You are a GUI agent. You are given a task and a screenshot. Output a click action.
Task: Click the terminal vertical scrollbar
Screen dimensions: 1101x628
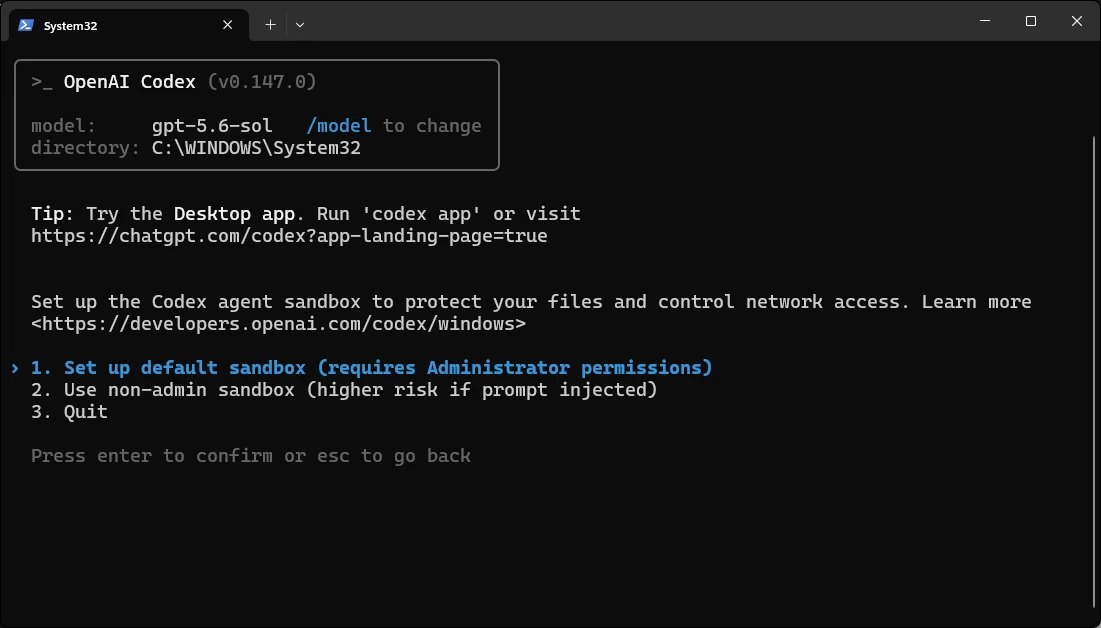pos(1096,372)
